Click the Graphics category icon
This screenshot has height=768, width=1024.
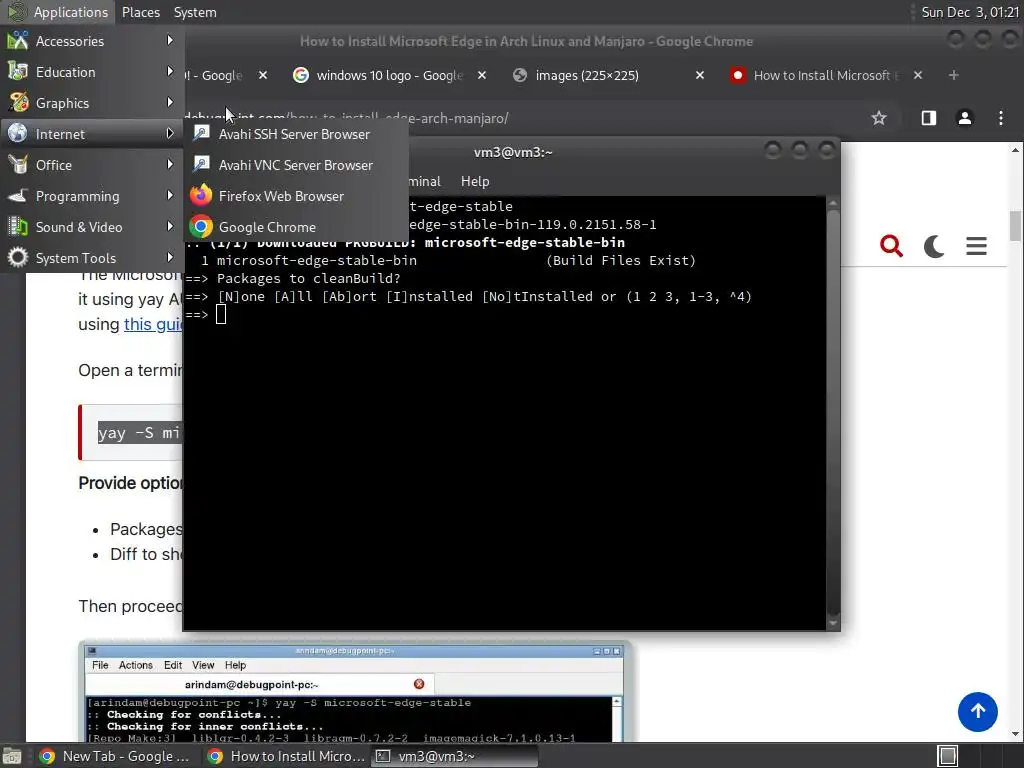[18, 103]
